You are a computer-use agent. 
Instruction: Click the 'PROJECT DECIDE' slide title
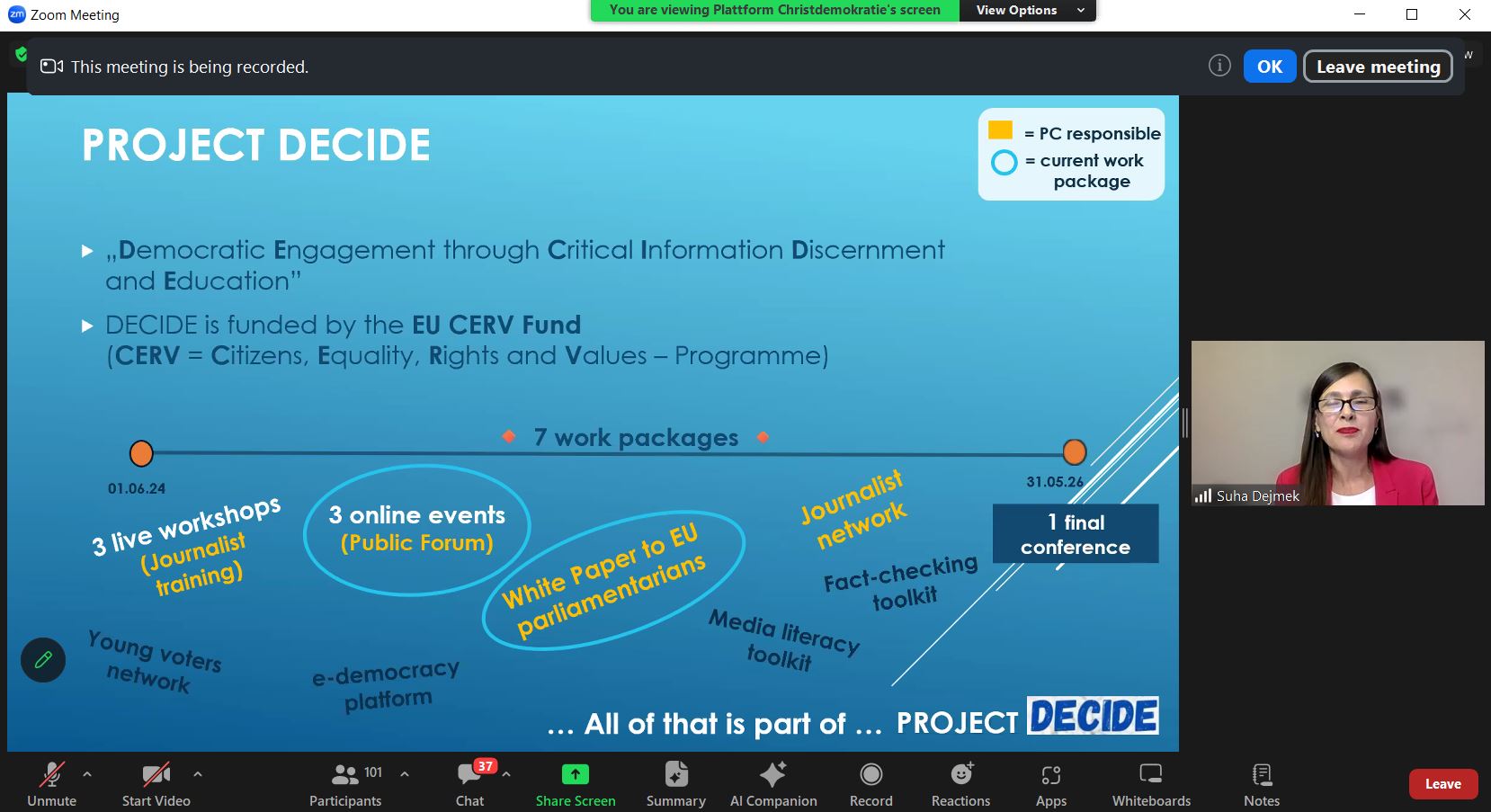click(x=256, y=146)
